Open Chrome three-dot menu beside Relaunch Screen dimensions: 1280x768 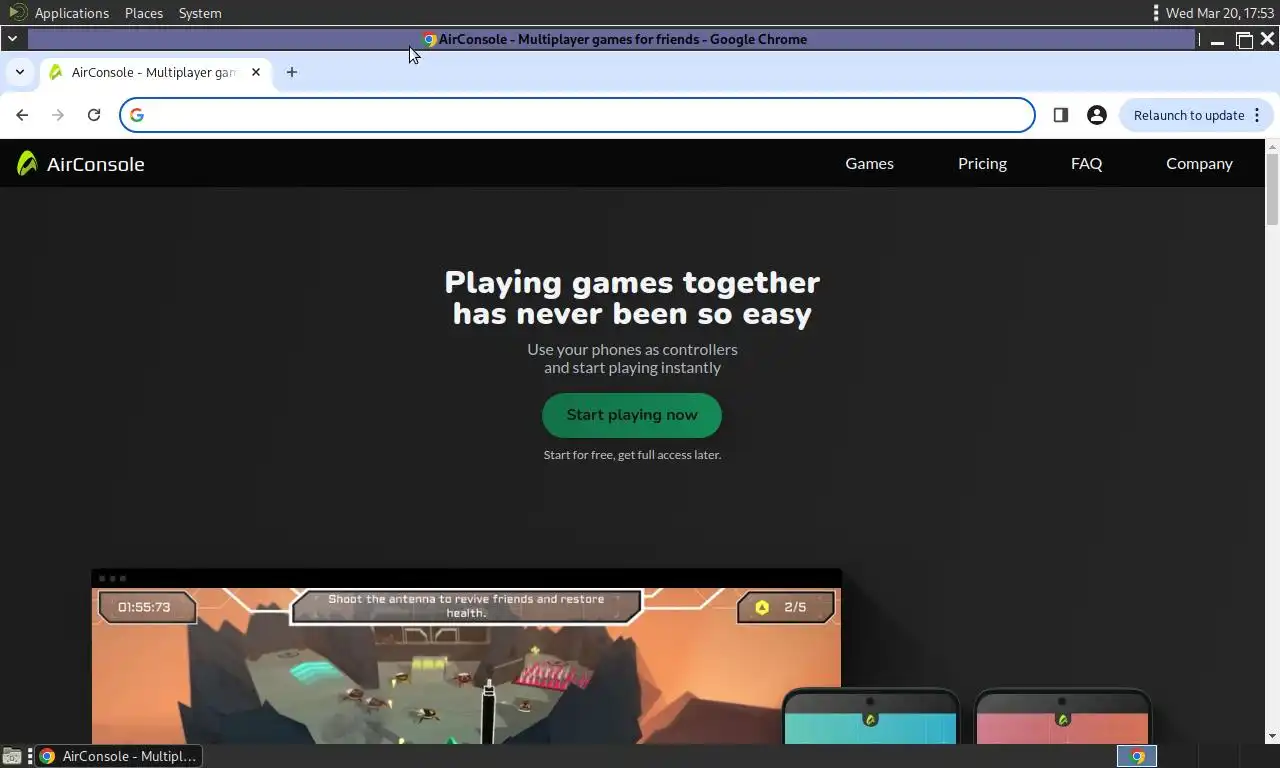1257,115
